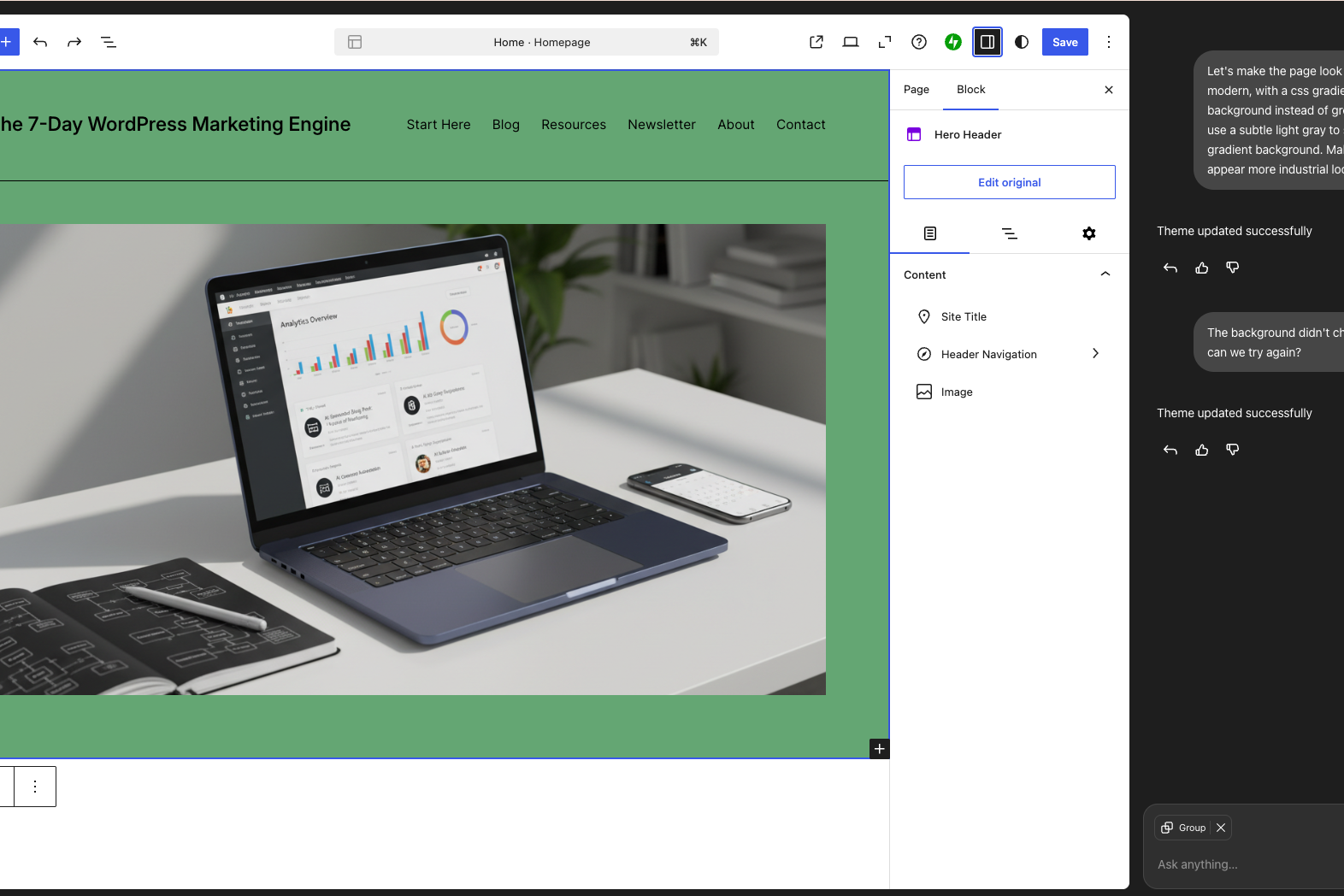Viewport: 1344px width, 896px height.
Task: Toggle zoom out view
Action: coord(885,42)
